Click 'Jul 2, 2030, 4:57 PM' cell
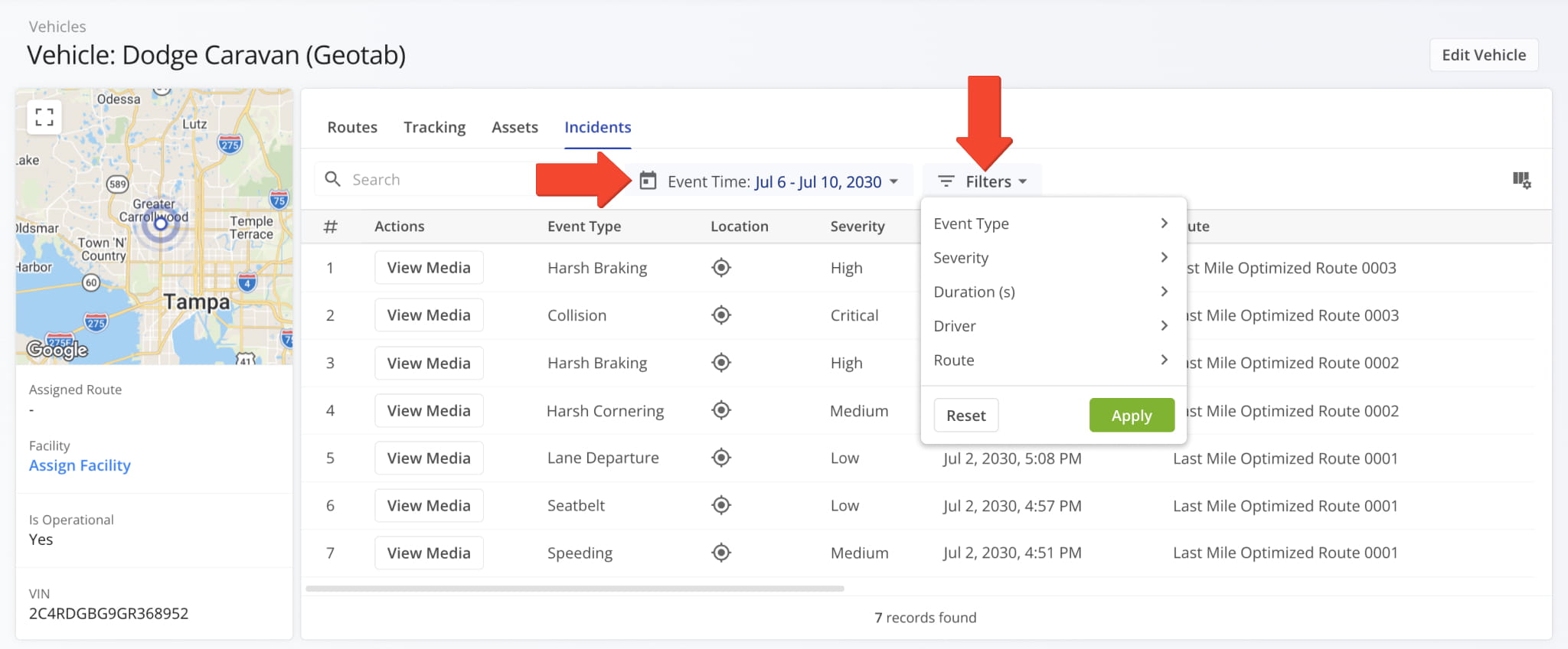The height and width of the screenshot is (649, 1568). [x=1012, y=506]
